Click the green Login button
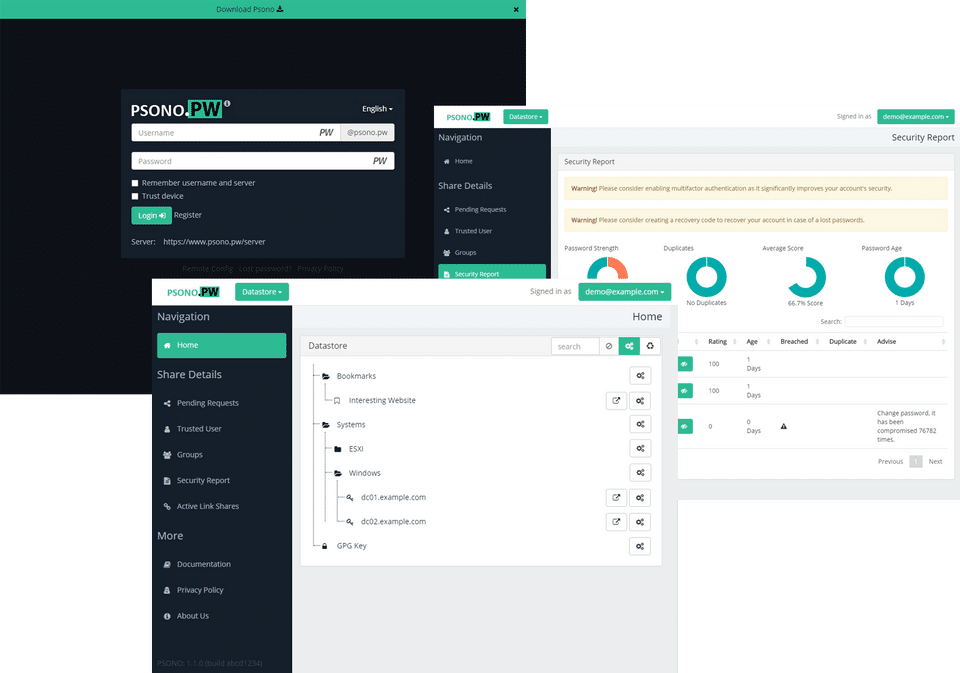The height and width of the screenshot is (673, 960). coord(151,216)
